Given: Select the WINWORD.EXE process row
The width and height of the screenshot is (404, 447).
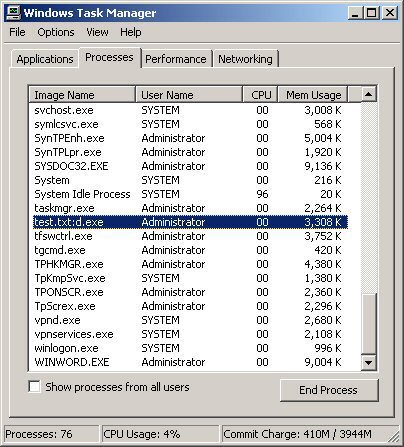Looking at the screenshot, I should 190,362.
